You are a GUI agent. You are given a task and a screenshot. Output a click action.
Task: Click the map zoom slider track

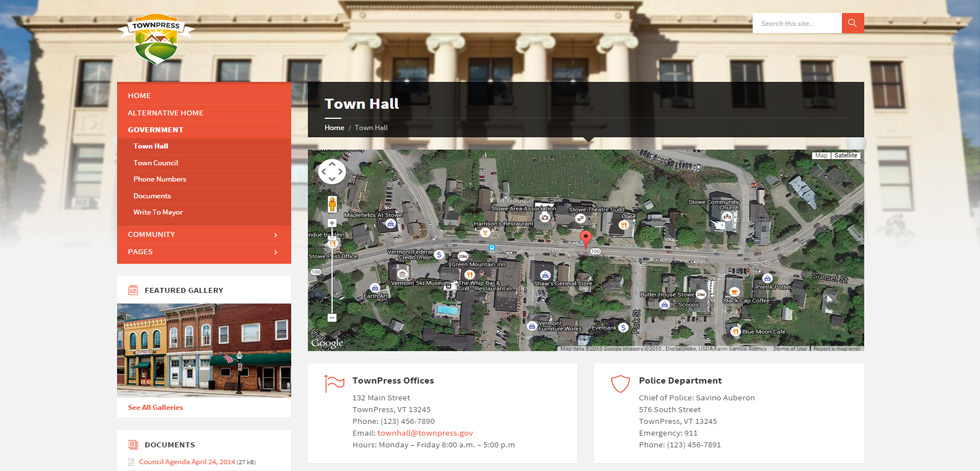click(x=332, y=270)
